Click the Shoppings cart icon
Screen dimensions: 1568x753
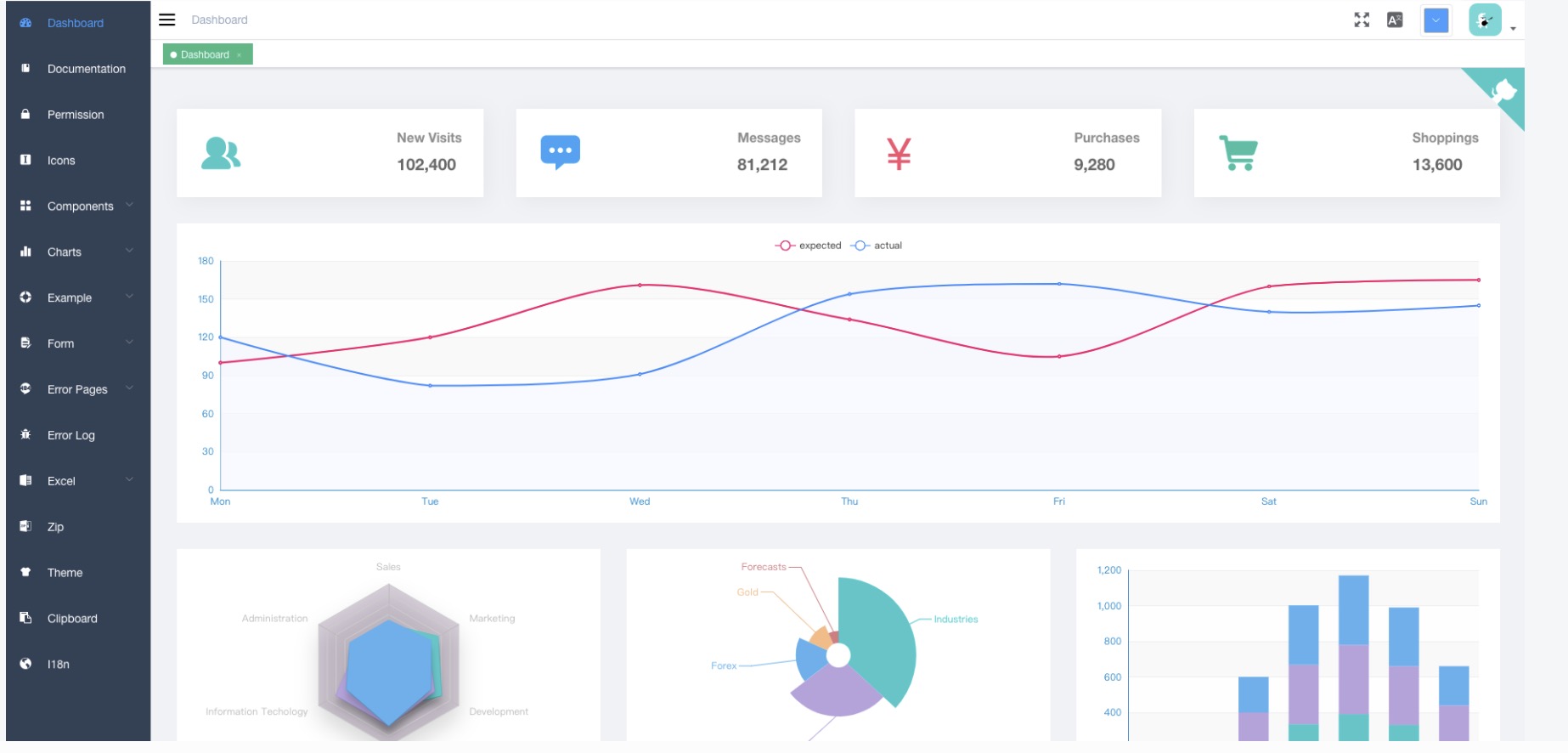click(x=1238, y=153)
